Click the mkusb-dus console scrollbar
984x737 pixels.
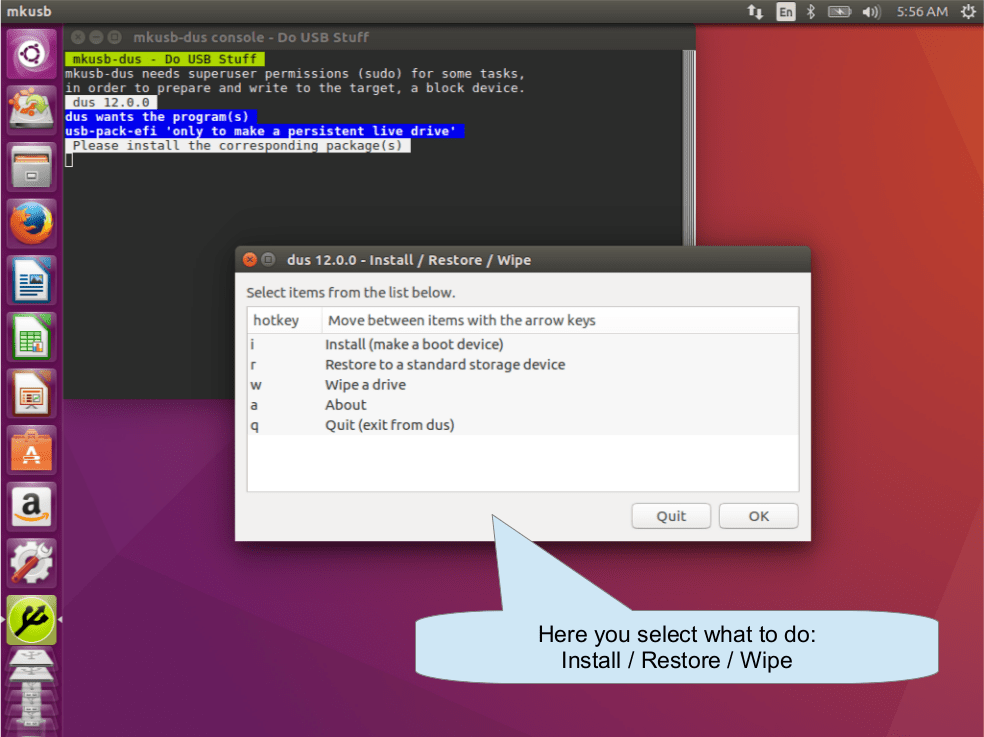(x=688, y=148)
